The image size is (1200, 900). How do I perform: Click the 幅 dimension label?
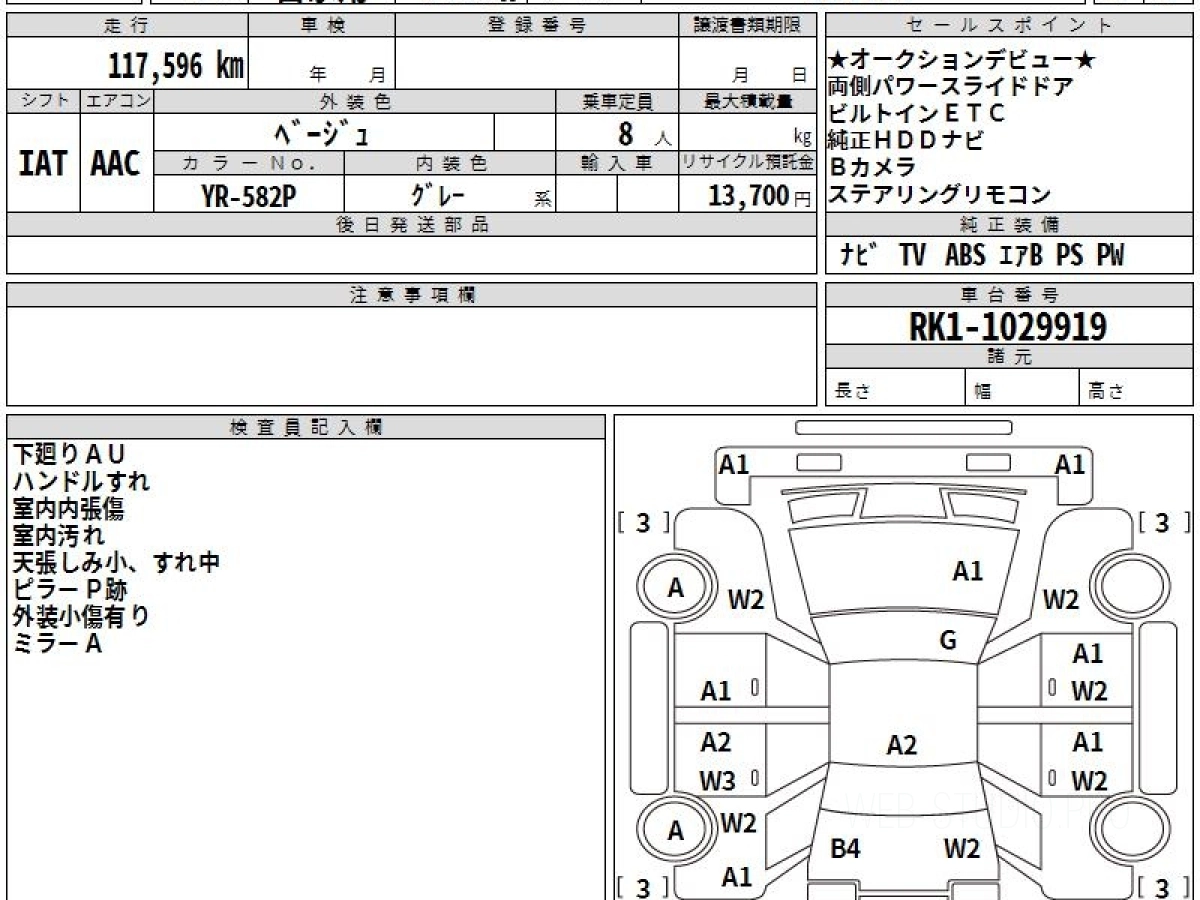pos(983,393)
